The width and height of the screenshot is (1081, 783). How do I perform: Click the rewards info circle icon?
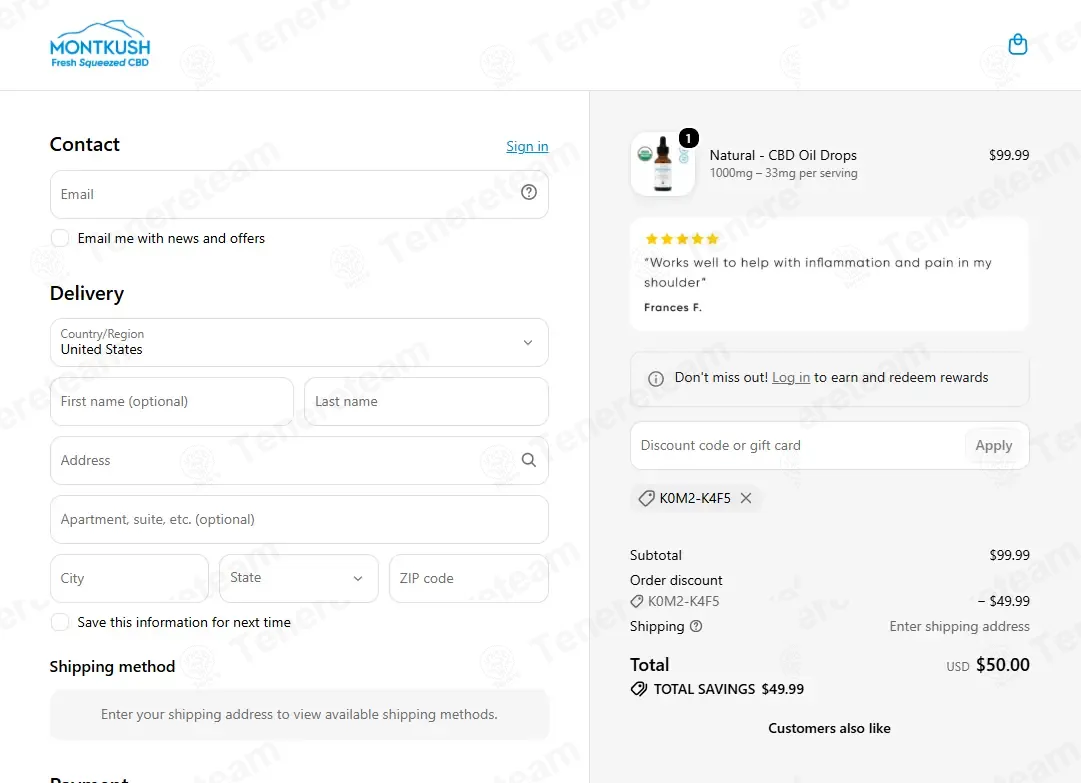click(x=656, y=378)
